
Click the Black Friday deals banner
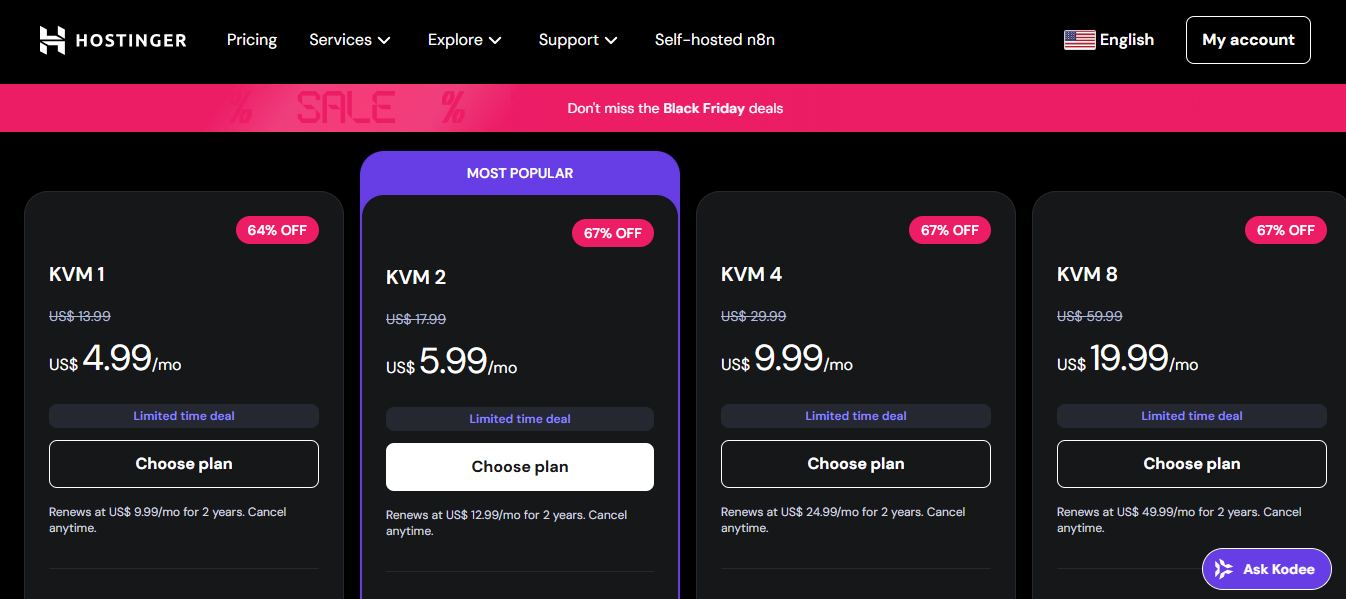pos(675,108)
